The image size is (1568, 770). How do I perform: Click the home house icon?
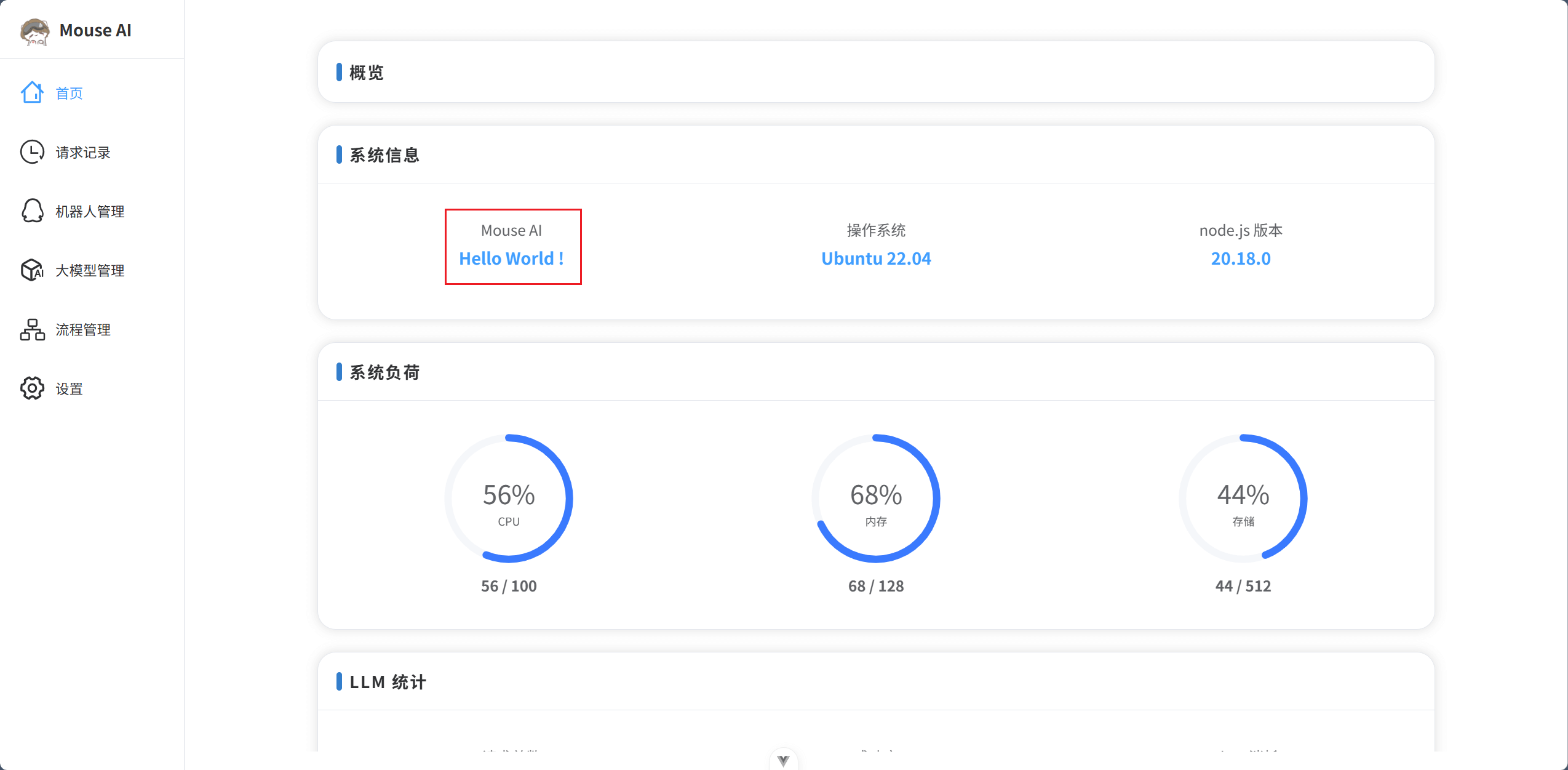[x=32, y=93]
